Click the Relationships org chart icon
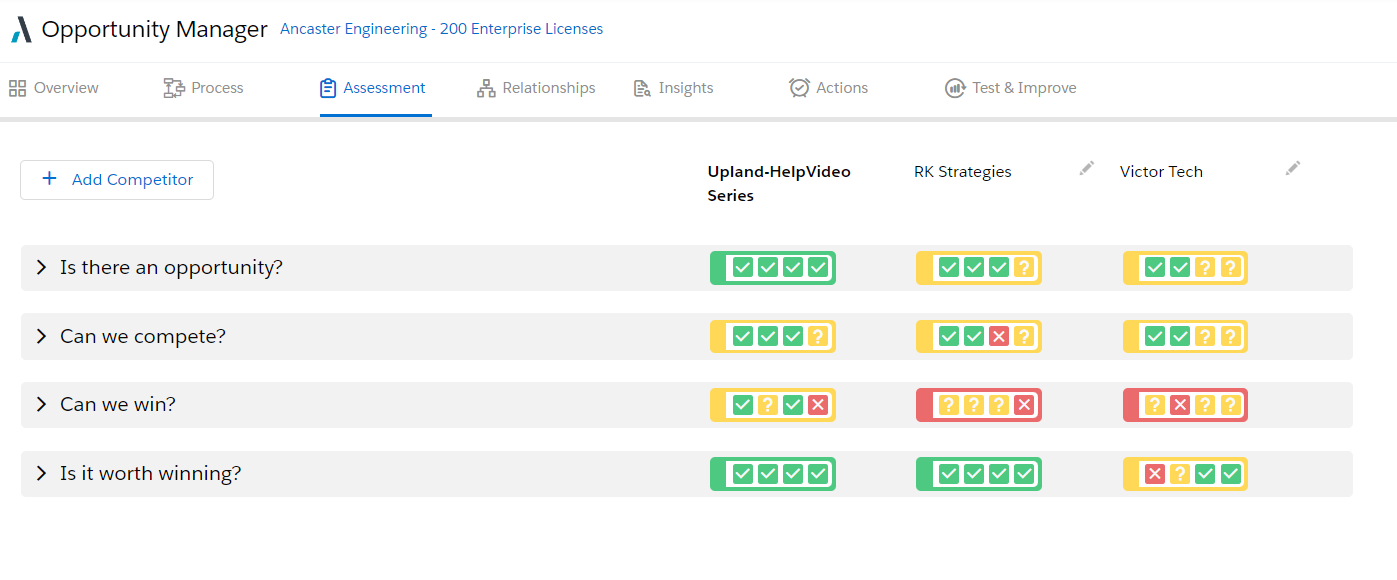Image resolution: width=1397 pixels, height=580 pixels. click(486, 88)
